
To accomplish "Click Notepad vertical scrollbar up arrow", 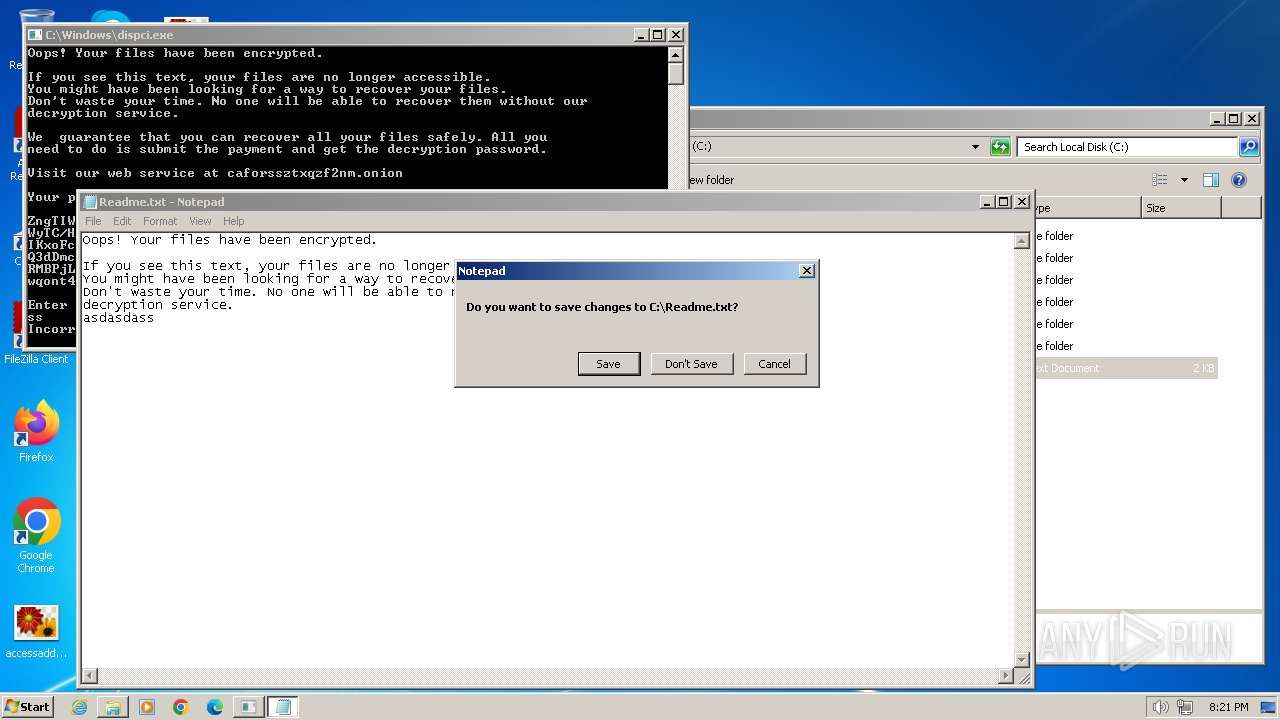I will coord(1021,241).
